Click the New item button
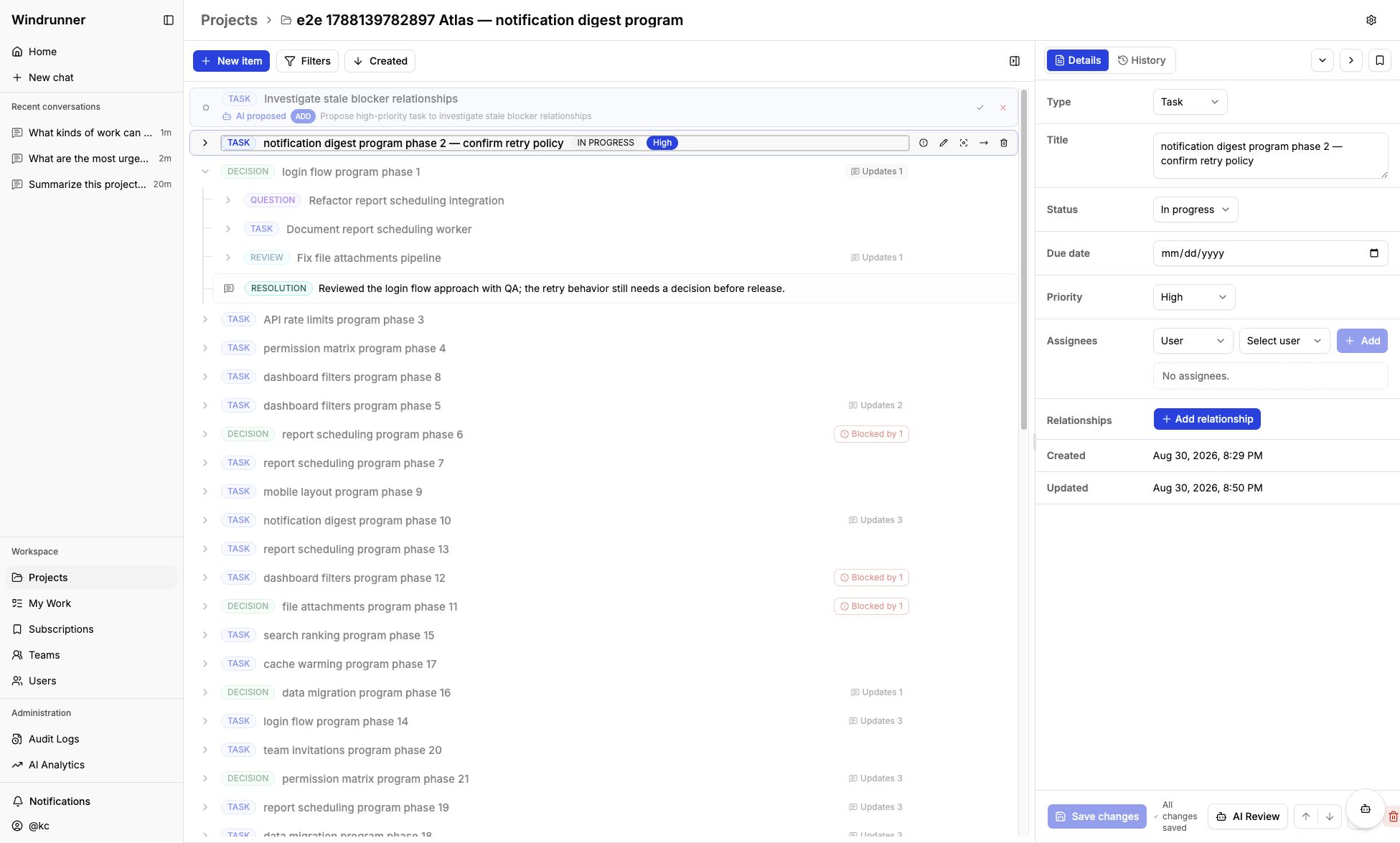The width and height of the screenshot is (1400, 843). 231,61
